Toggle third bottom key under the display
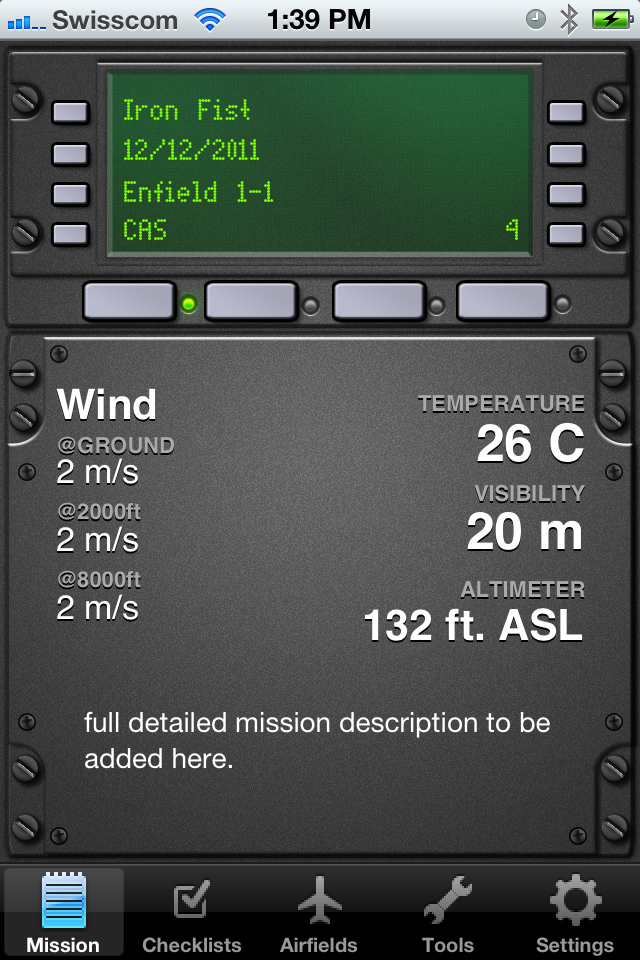 (378, 301)
